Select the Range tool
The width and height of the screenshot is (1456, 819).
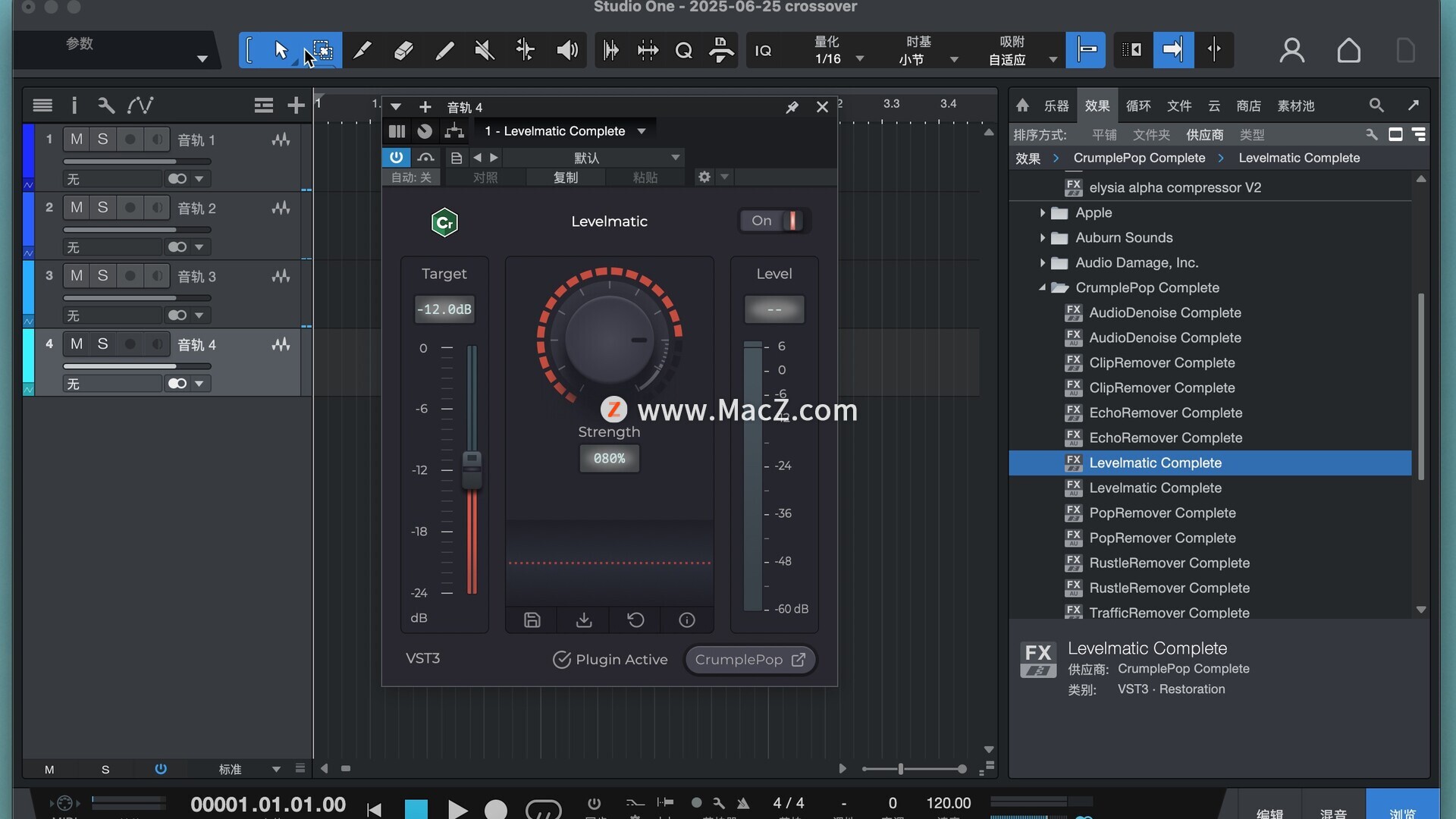click(x=323, y=50)
